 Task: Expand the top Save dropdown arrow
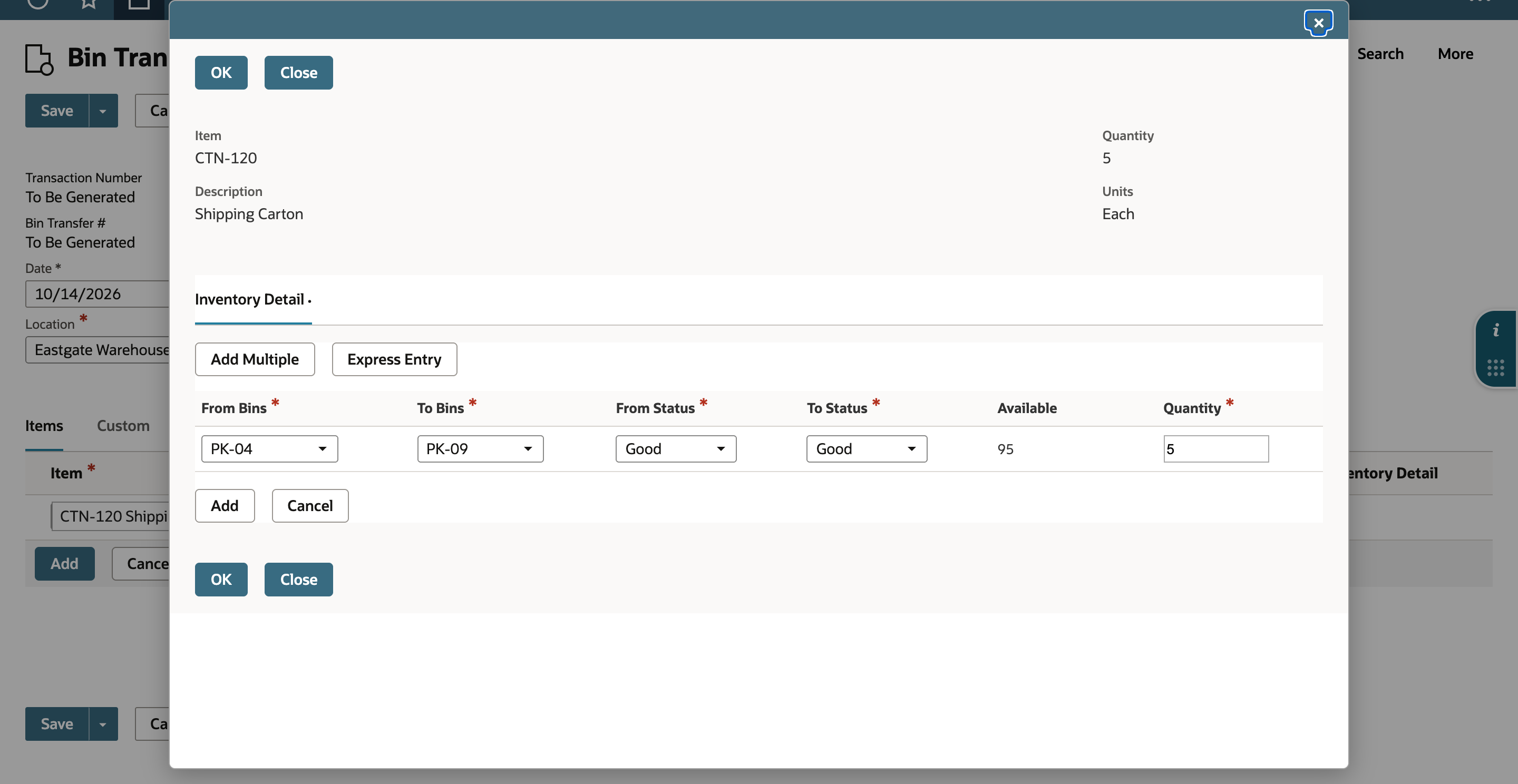pyautogui.click(x=103, y=111)
